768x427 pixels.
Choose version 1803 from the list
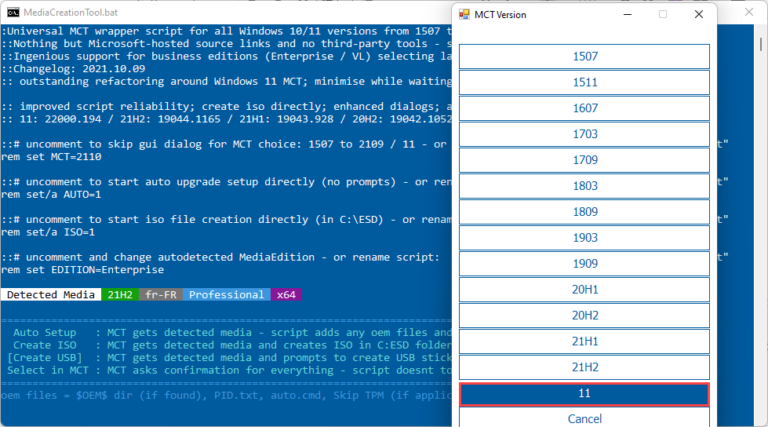[585, 186]
